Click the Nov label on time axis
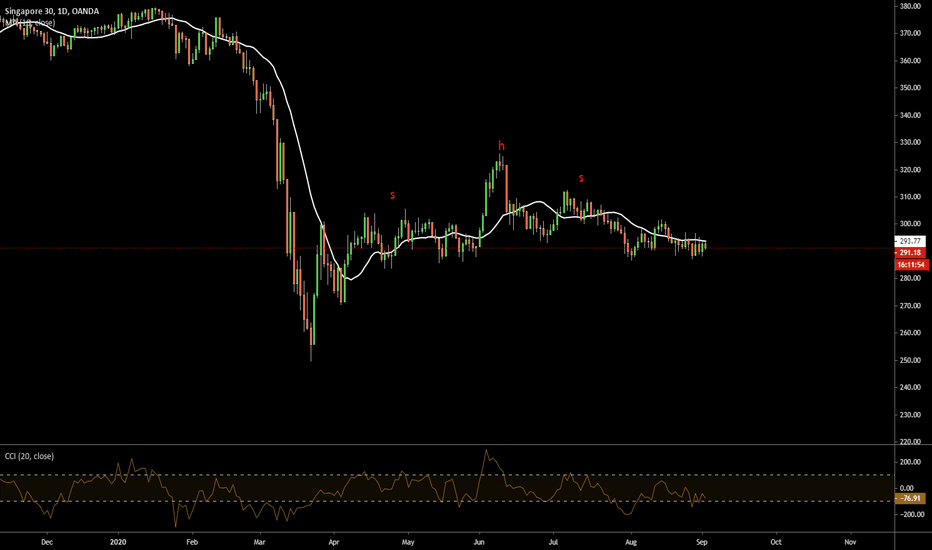 point(850,542)
